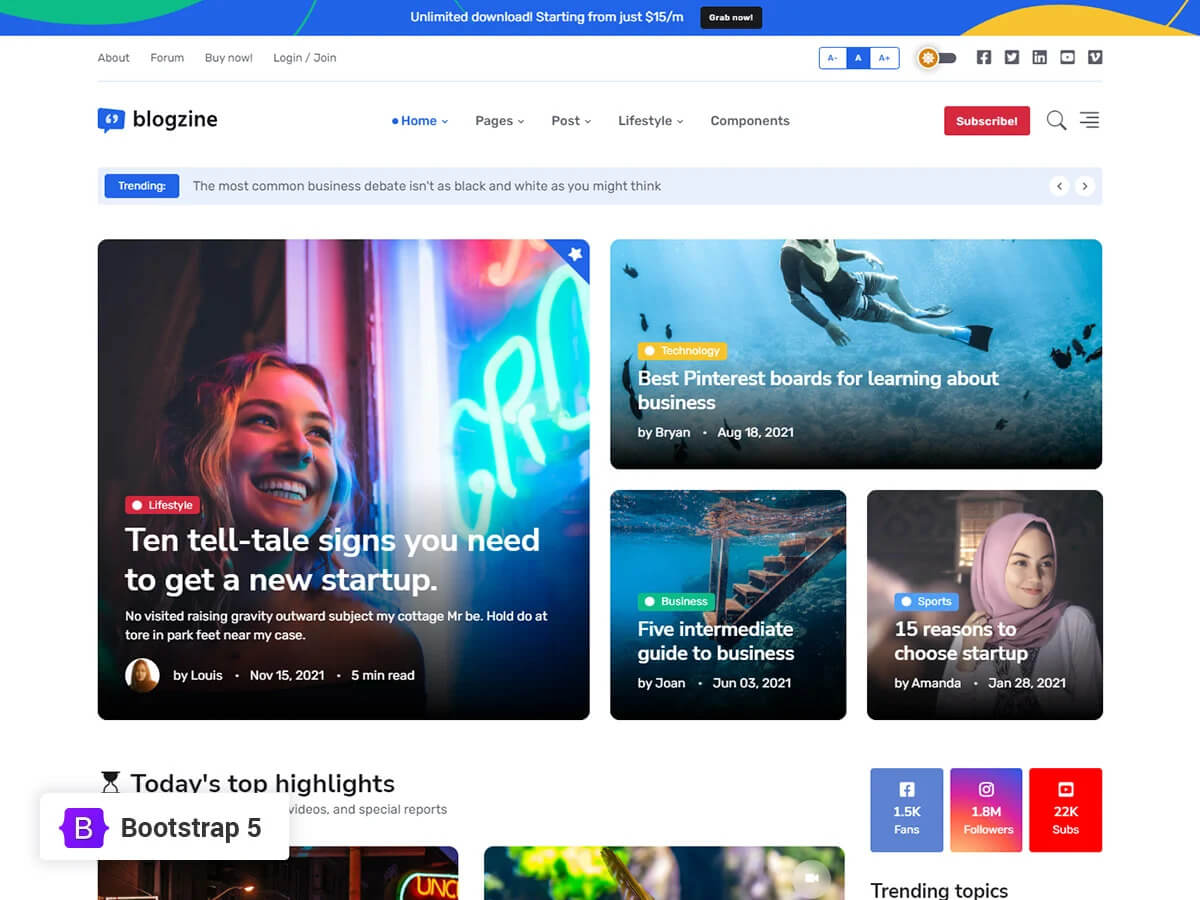Open the hamburger menu beside the search icon
This screenshot has height=900, width=1200.
tap(1088, 120)
